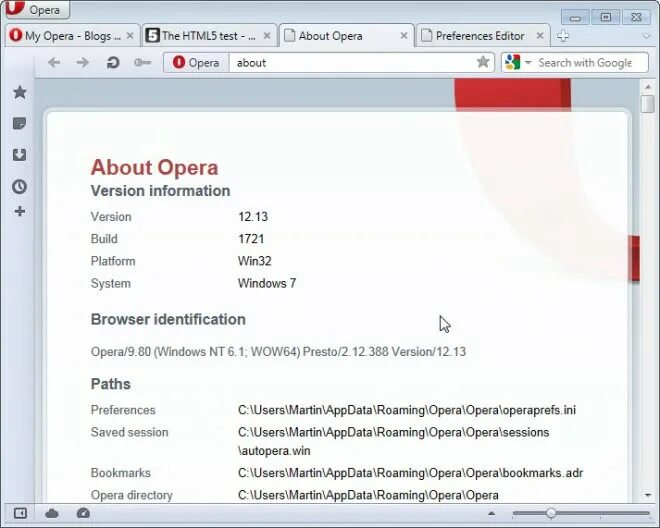Open search engine selector dropdown

(518, 63)
